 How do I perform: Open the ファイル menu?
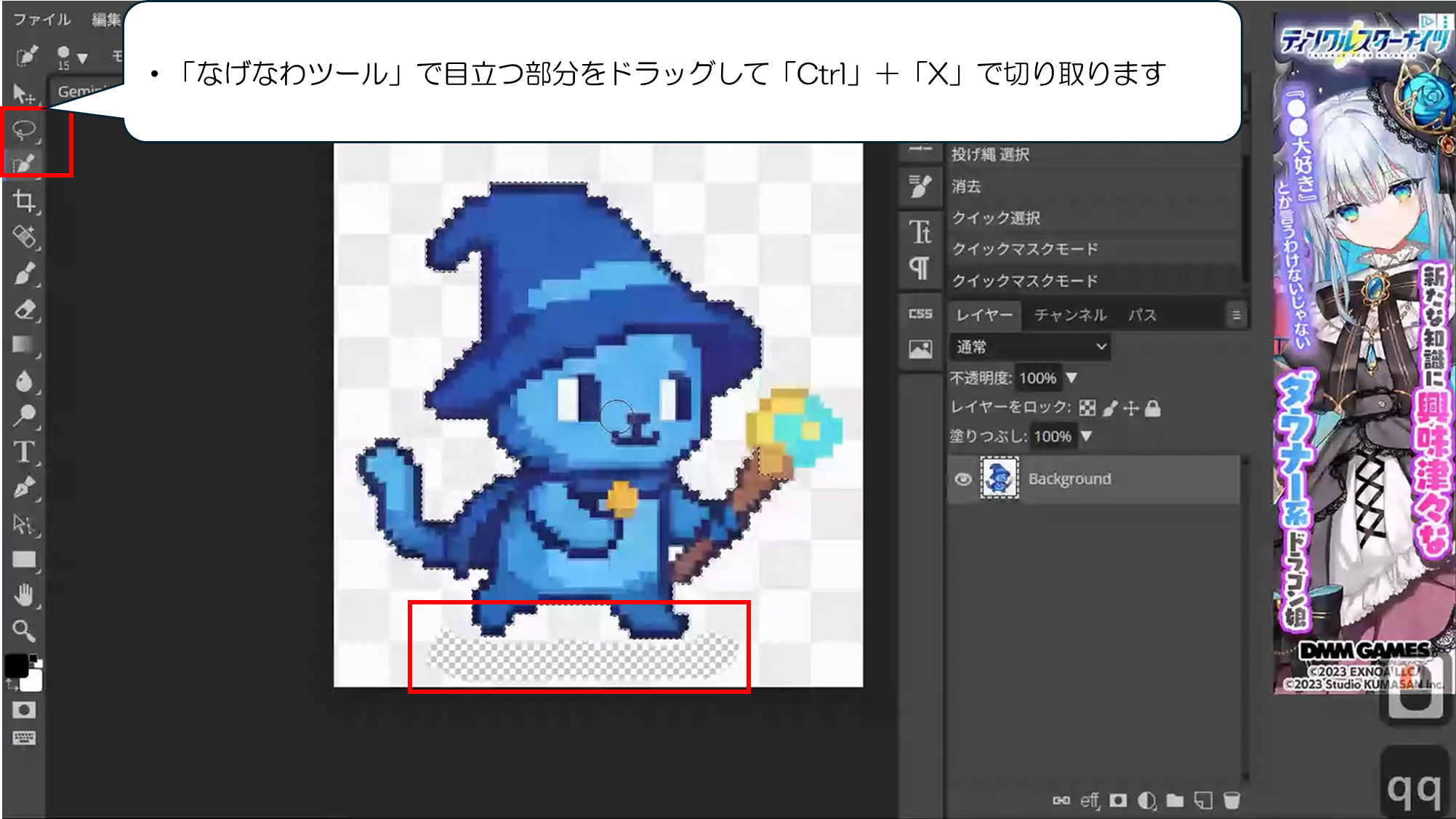42,20
